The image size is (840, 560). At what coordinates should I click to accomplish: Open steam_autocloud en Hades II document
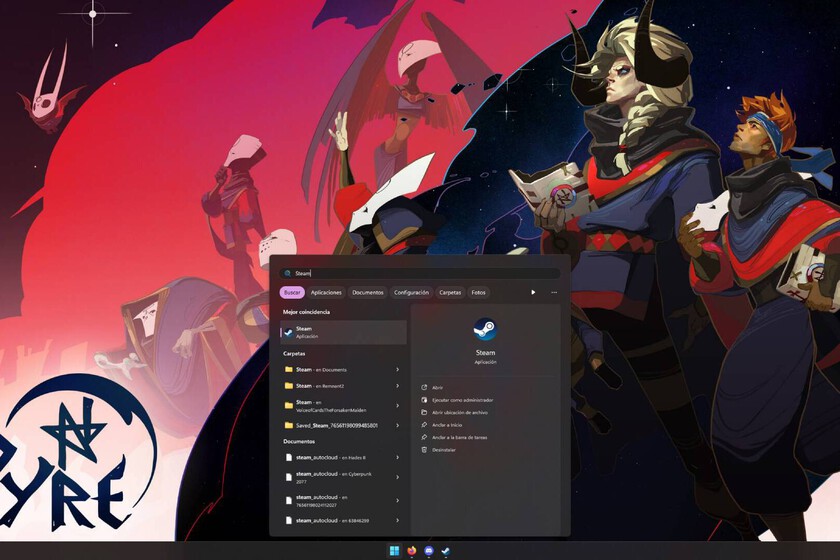click(343, 458)
